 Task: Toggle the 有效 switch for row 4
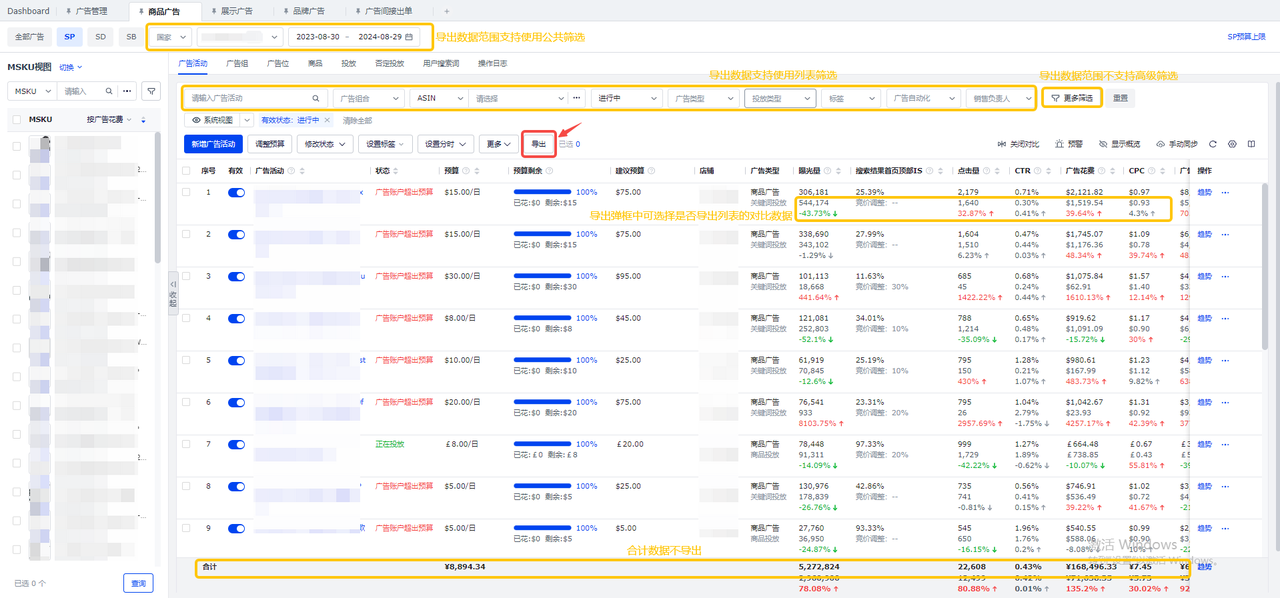point(236,318)
